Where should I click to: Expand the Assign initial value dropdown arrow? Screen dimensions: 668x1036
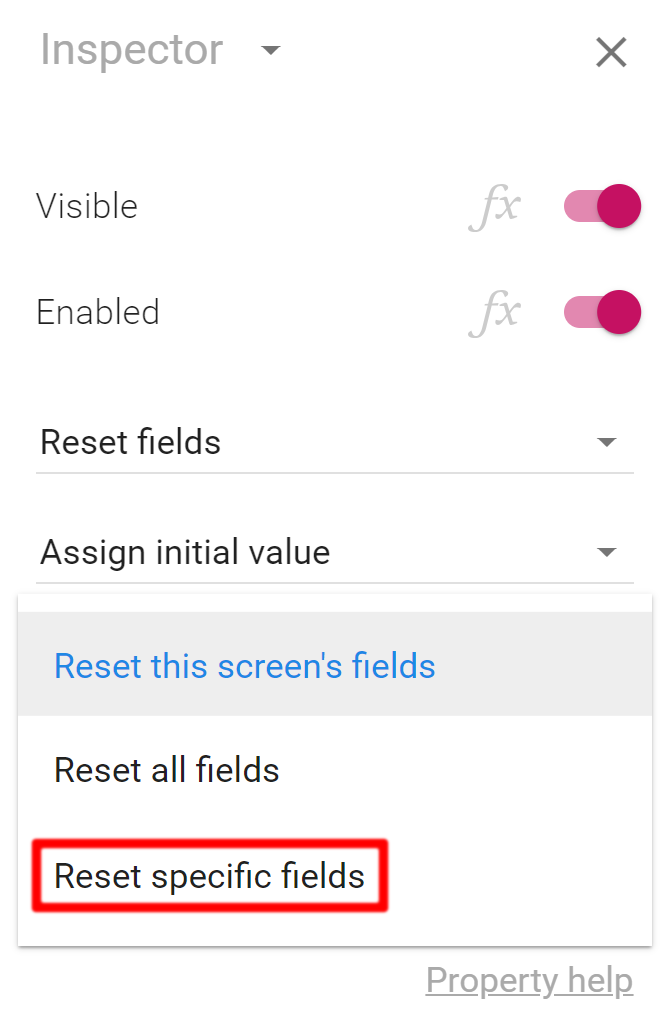click(606, 552)
